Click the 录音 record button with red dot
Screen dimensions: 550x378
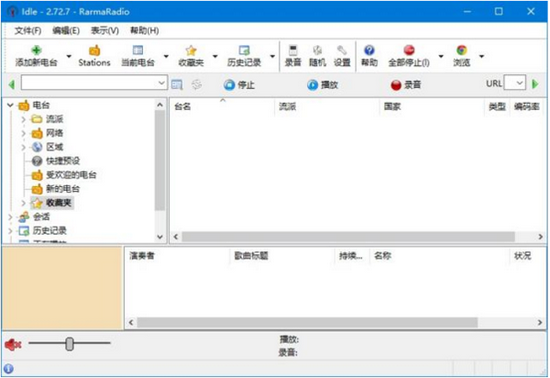[x=406, y=85]
